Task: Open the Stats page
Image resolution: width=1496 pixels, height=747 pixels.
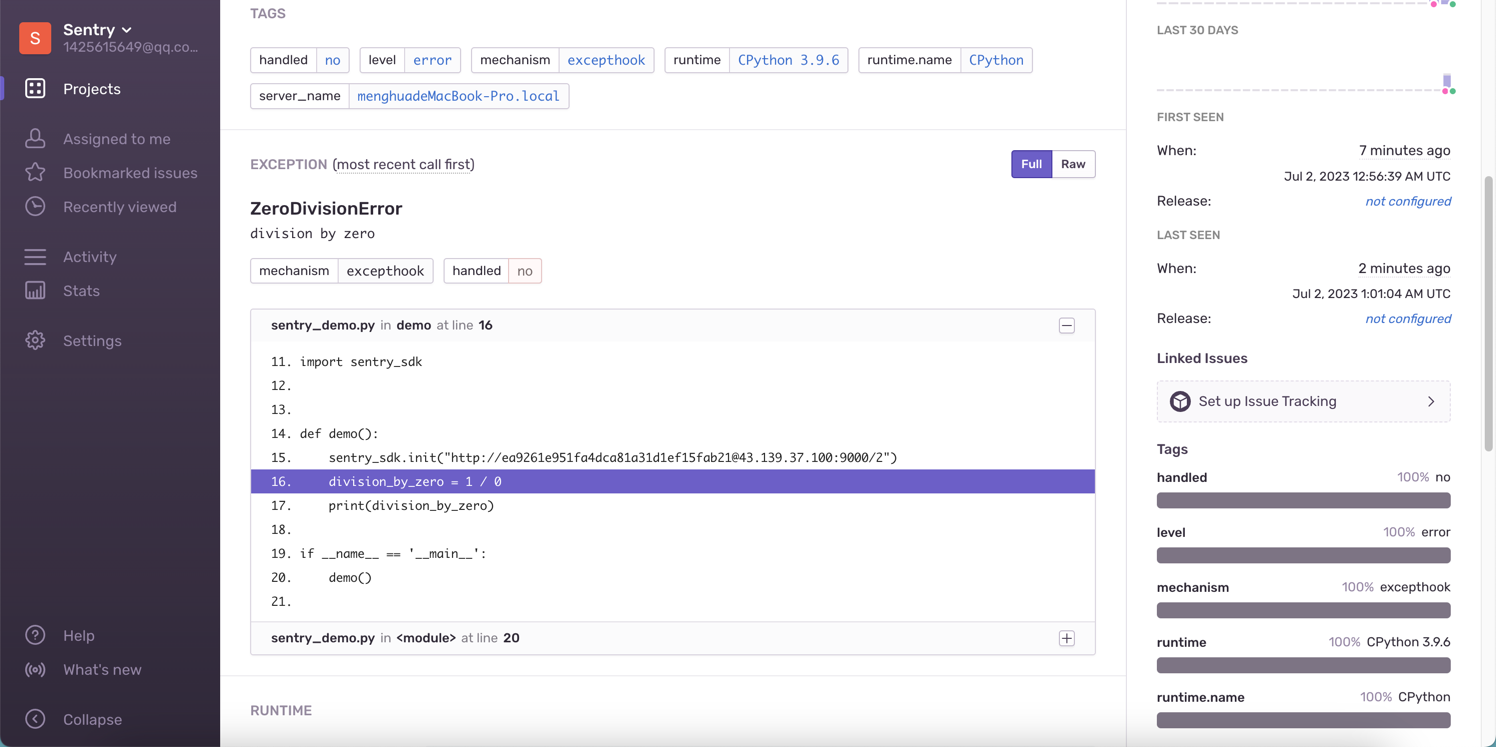Action: pos(81,291)
